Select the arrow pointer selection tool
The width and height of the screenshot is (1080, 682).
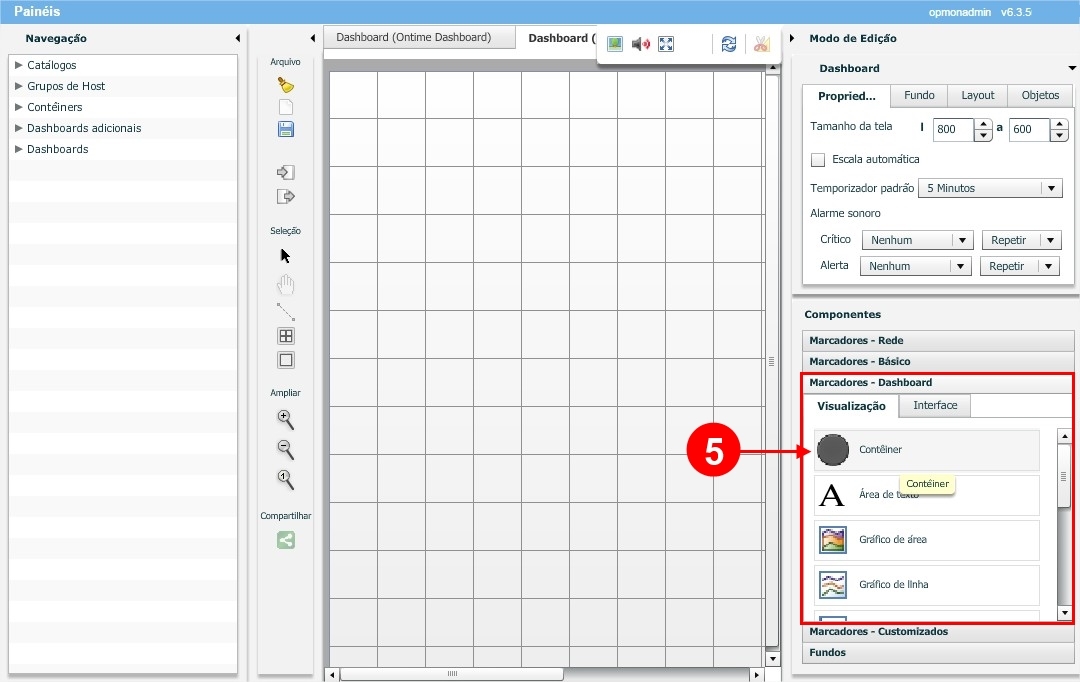(x=285, y=255)
